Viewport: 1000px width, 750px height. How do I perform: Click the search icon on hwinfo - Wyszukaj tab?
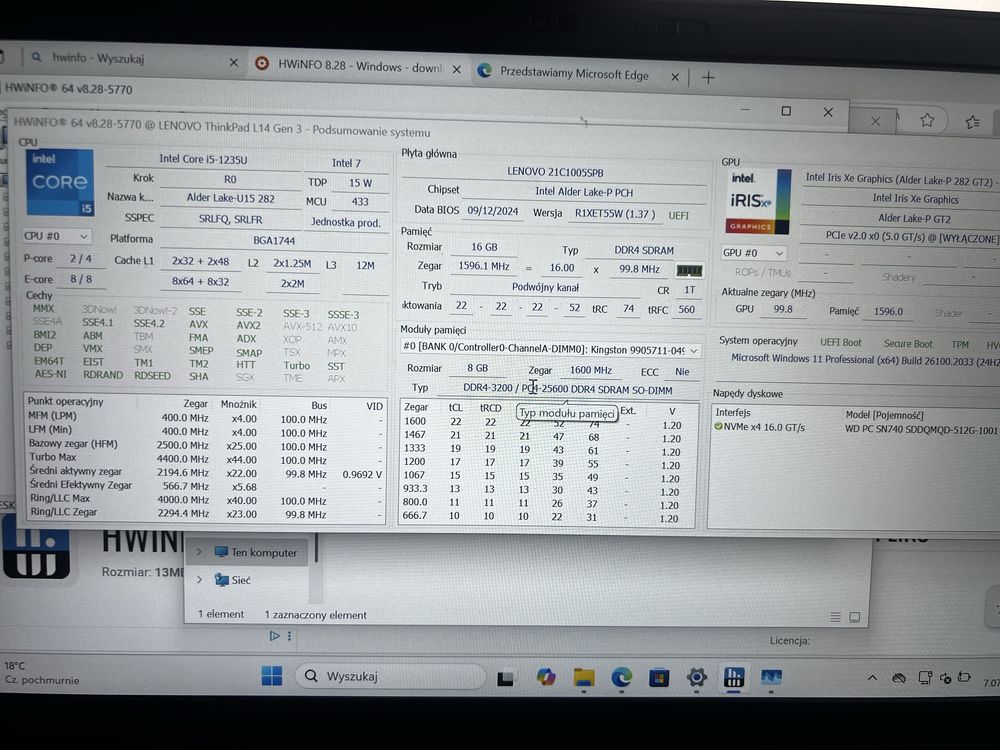coord(37,57)
